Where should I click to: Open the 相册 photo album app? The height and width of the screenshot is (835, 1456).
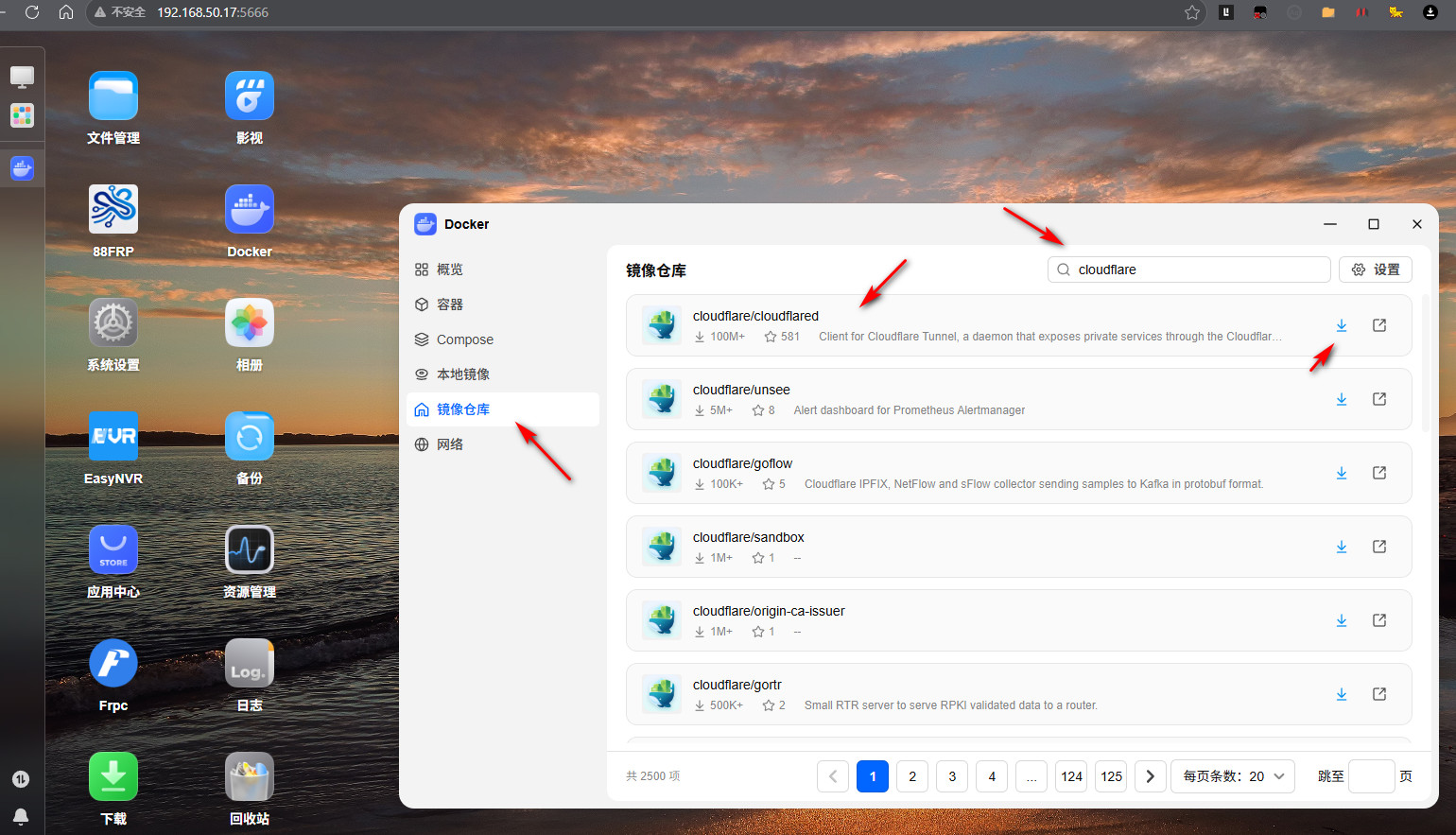(250, 323)
